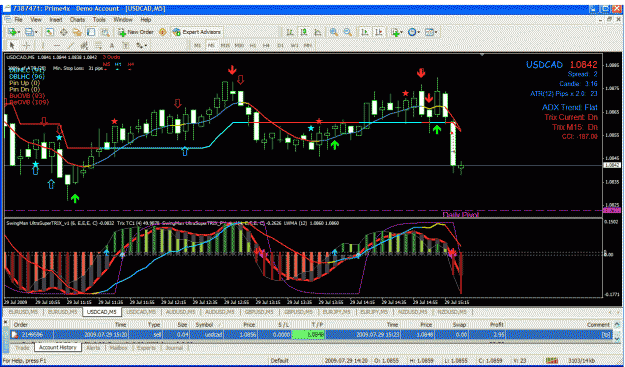Select the Arrows drawing tool
625x367 pixels.
point(139,45)
